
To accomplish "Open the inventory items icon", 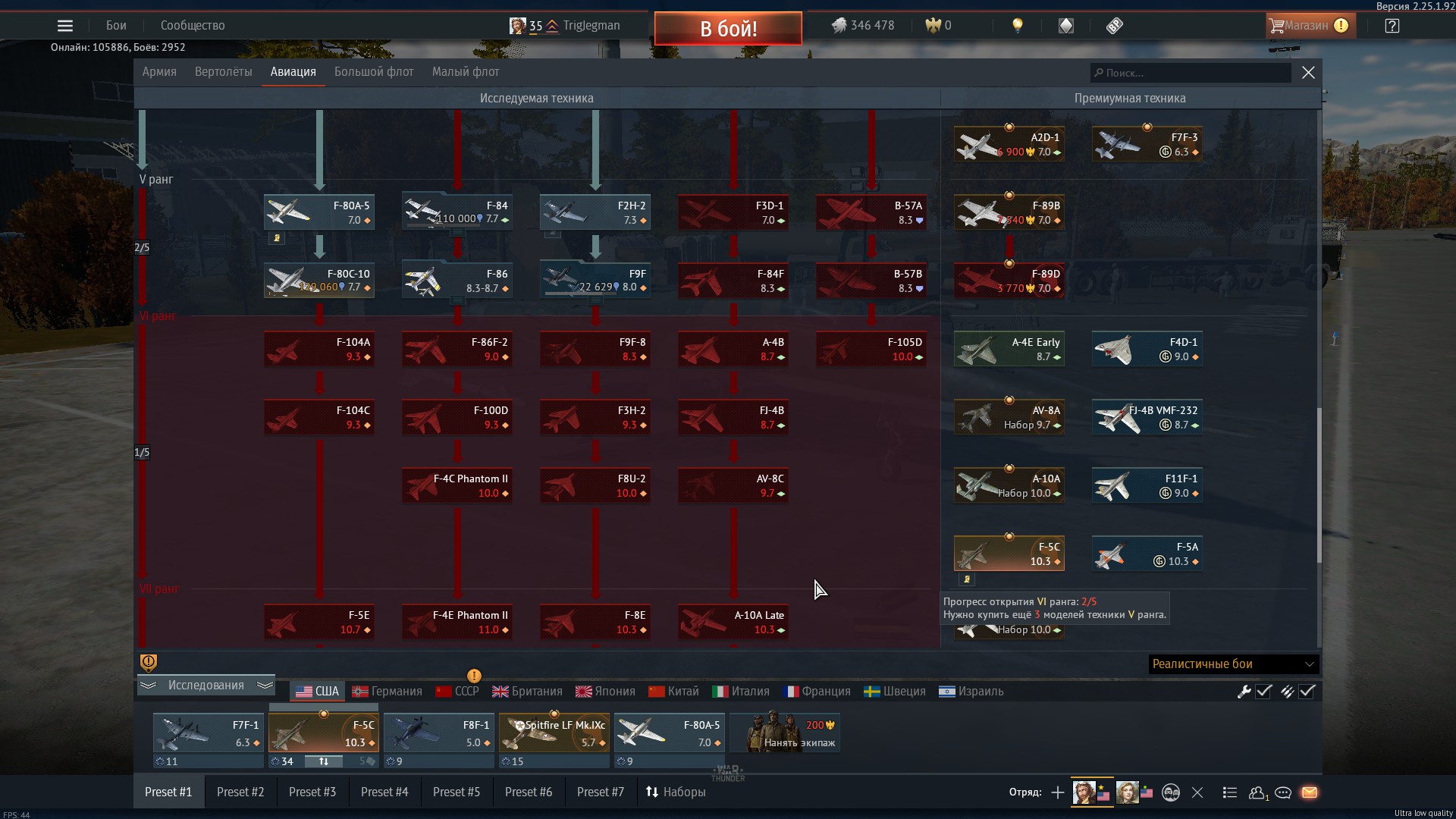I will click(1114, 26).
